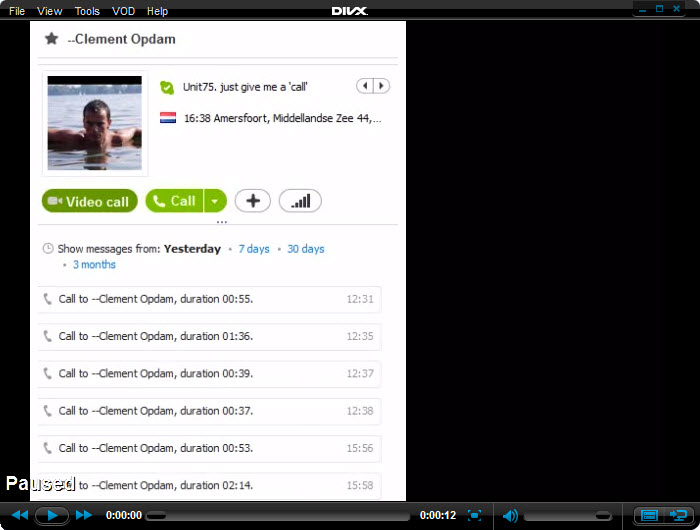Open the VOD menu

click(123, 11)
